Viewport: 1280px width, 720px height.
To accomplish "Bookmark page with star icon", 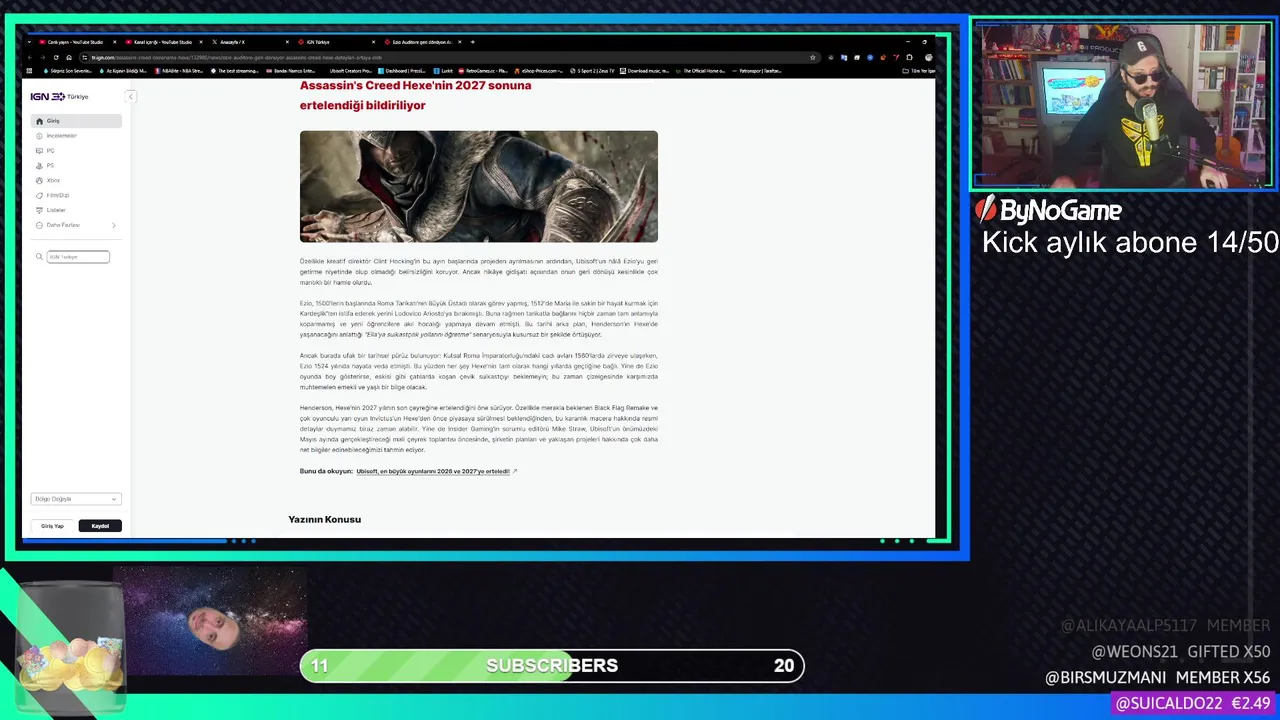I will point(813,57).
